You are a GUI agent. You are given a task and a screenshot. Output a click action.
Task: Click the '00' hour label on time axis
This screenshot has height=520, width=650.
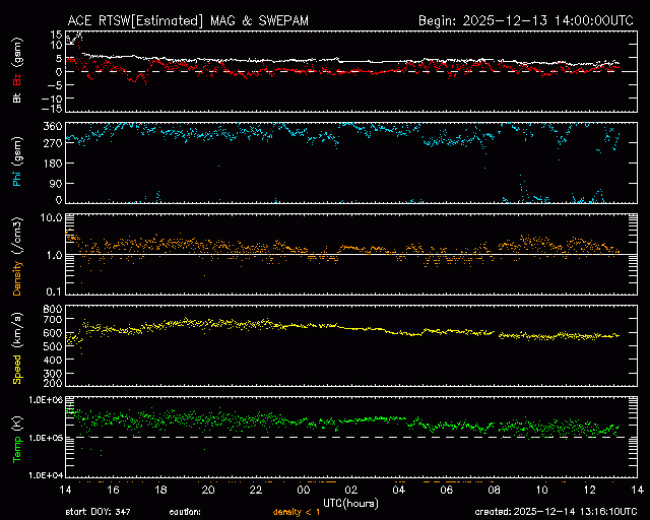tap(303, 490)
